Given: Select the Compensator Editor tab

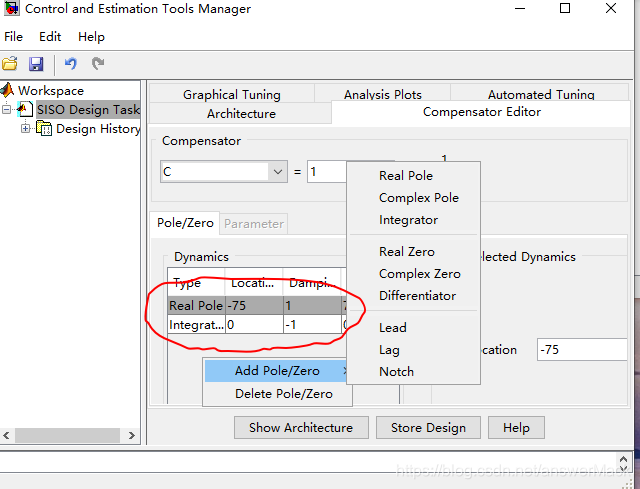Looking at the screenshot, I should (x=482, y=112).
